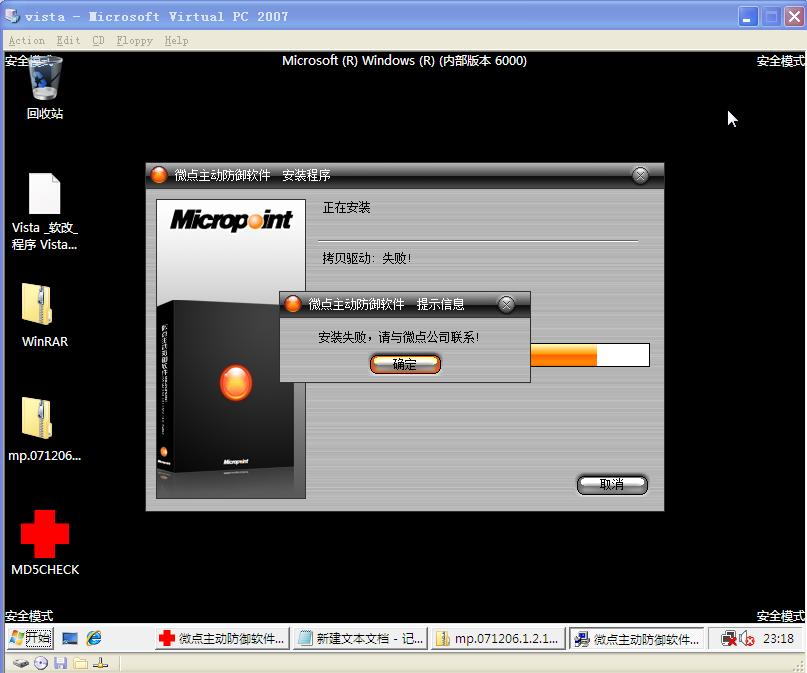
Task: Open the Floppy menu
Action: 134,41
